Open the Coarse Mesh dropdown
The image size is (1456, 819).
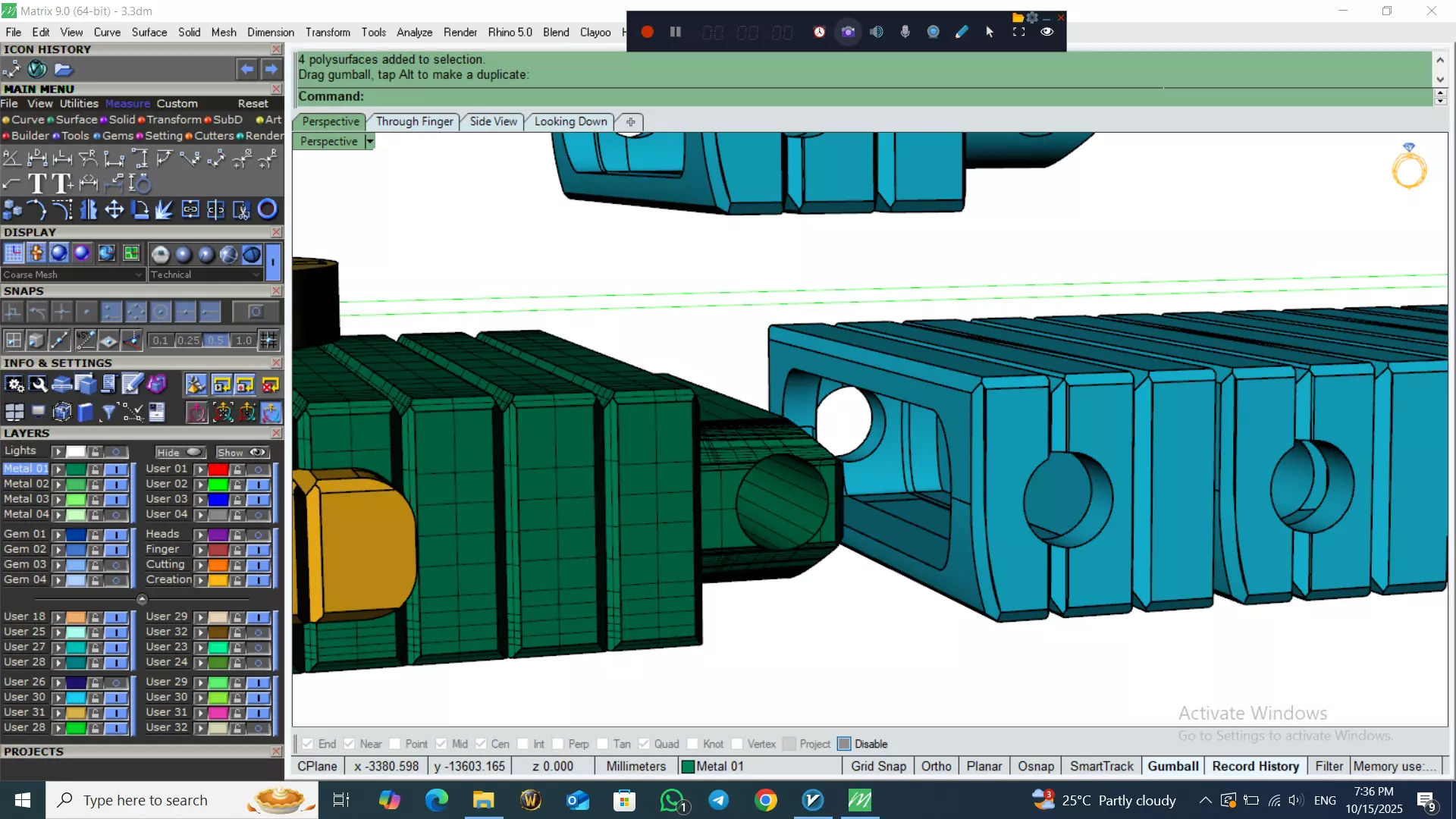click(73, 275)
